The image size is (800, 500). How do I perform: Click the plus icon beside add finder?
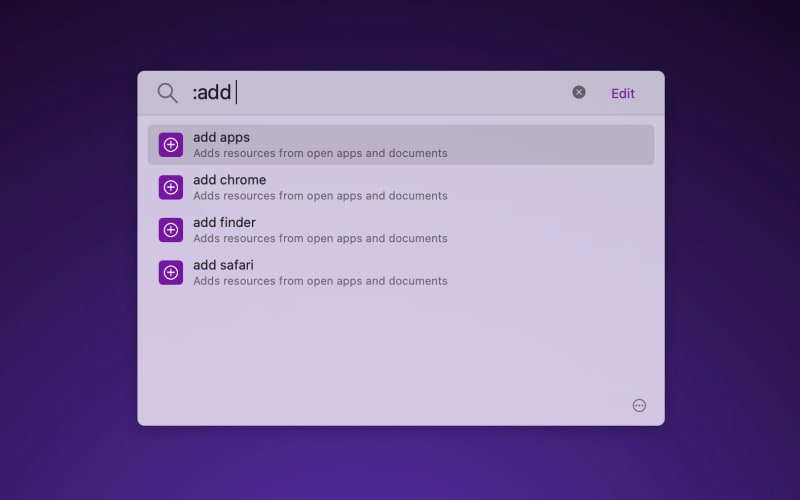[x=171, y=230]
